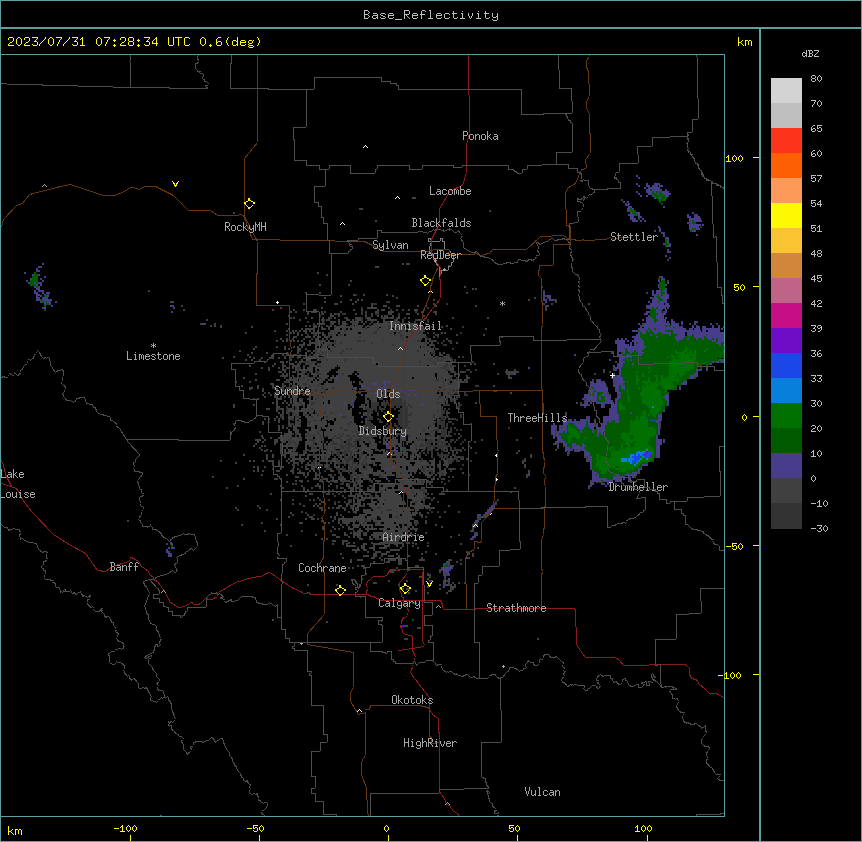Click the Limestone label
Screen dimensions: 862x842
pos(153,356)
